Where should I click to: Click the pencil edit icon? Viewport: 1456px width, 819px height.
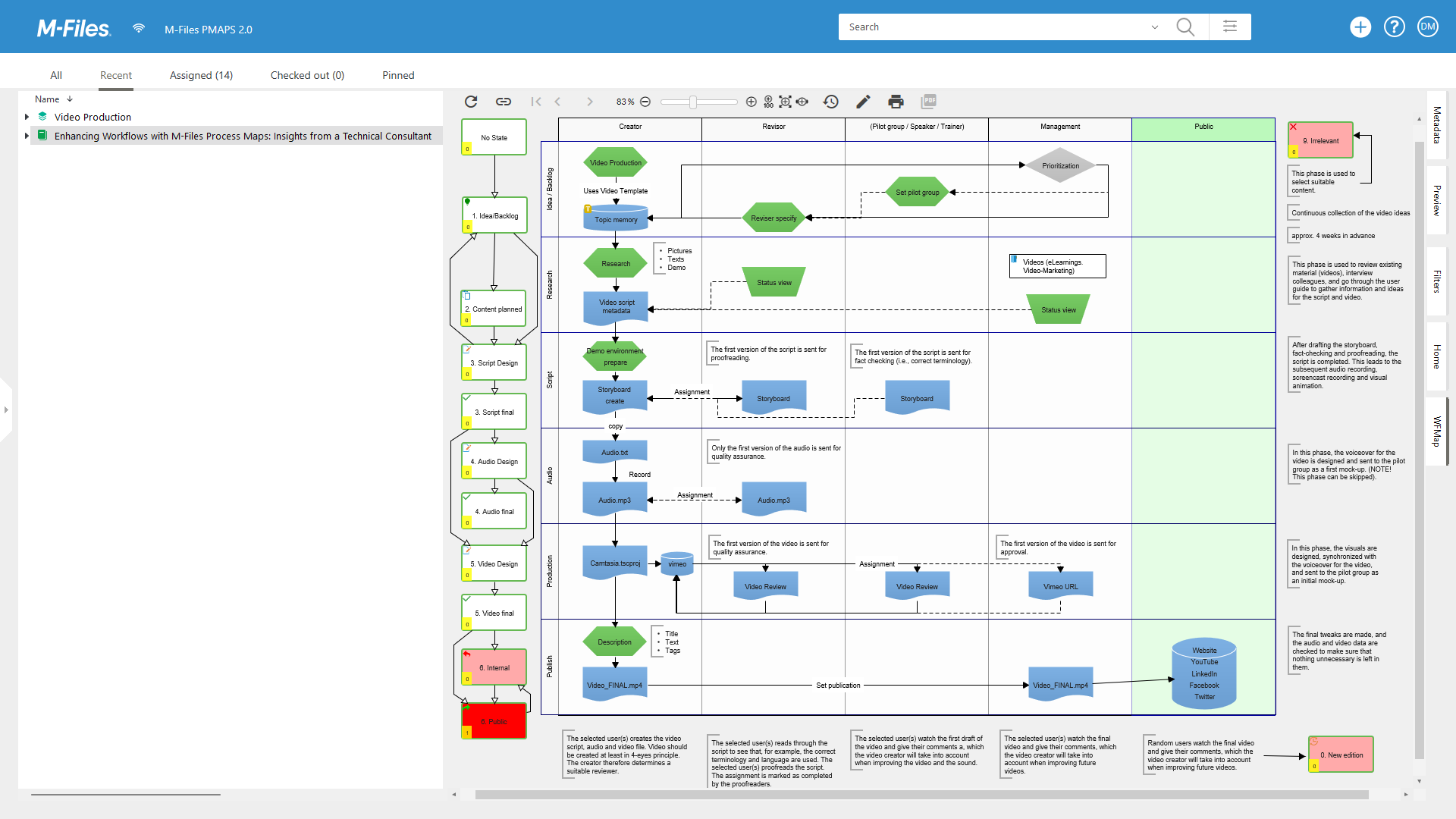pos(863,102)
